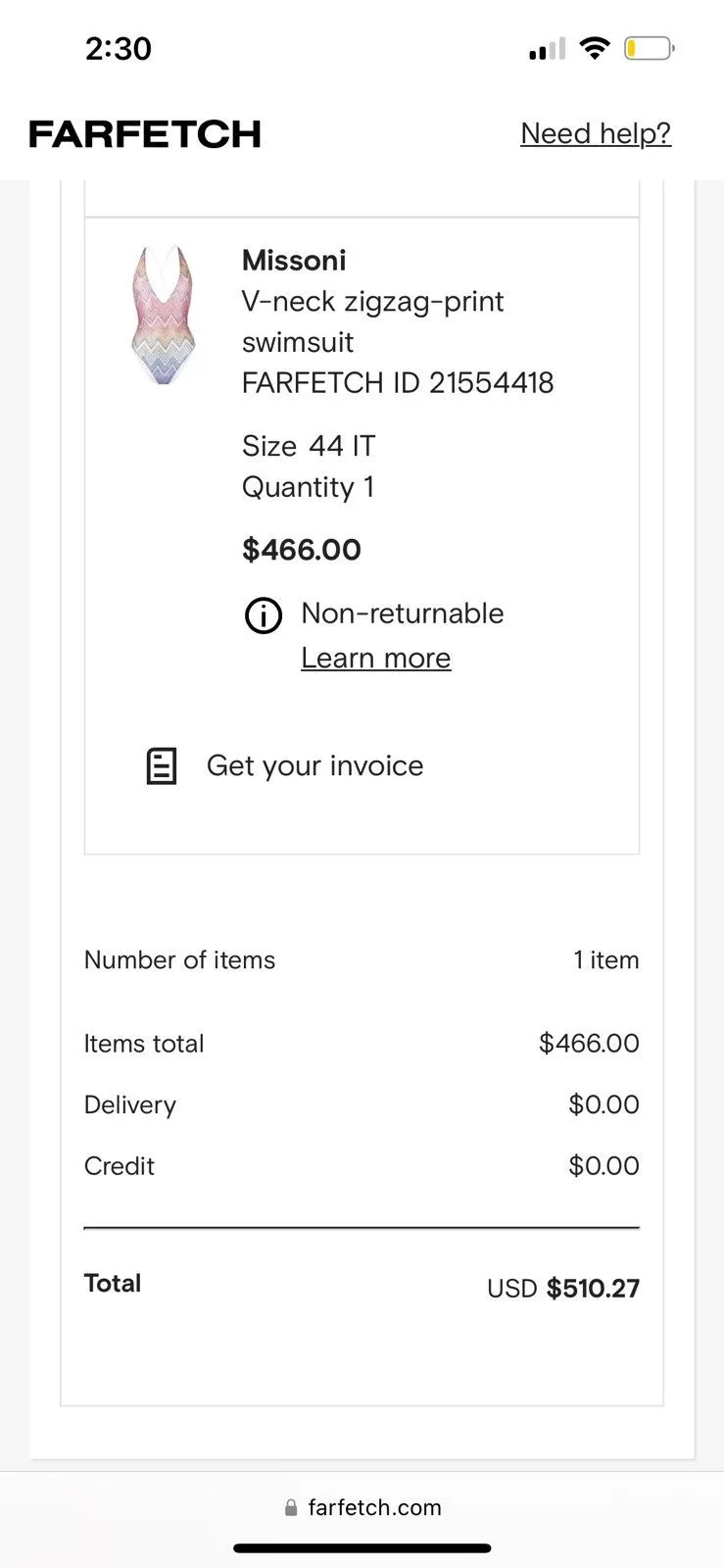Tap the iOS home indicator bar
724x1568 pixels.
362,1548
